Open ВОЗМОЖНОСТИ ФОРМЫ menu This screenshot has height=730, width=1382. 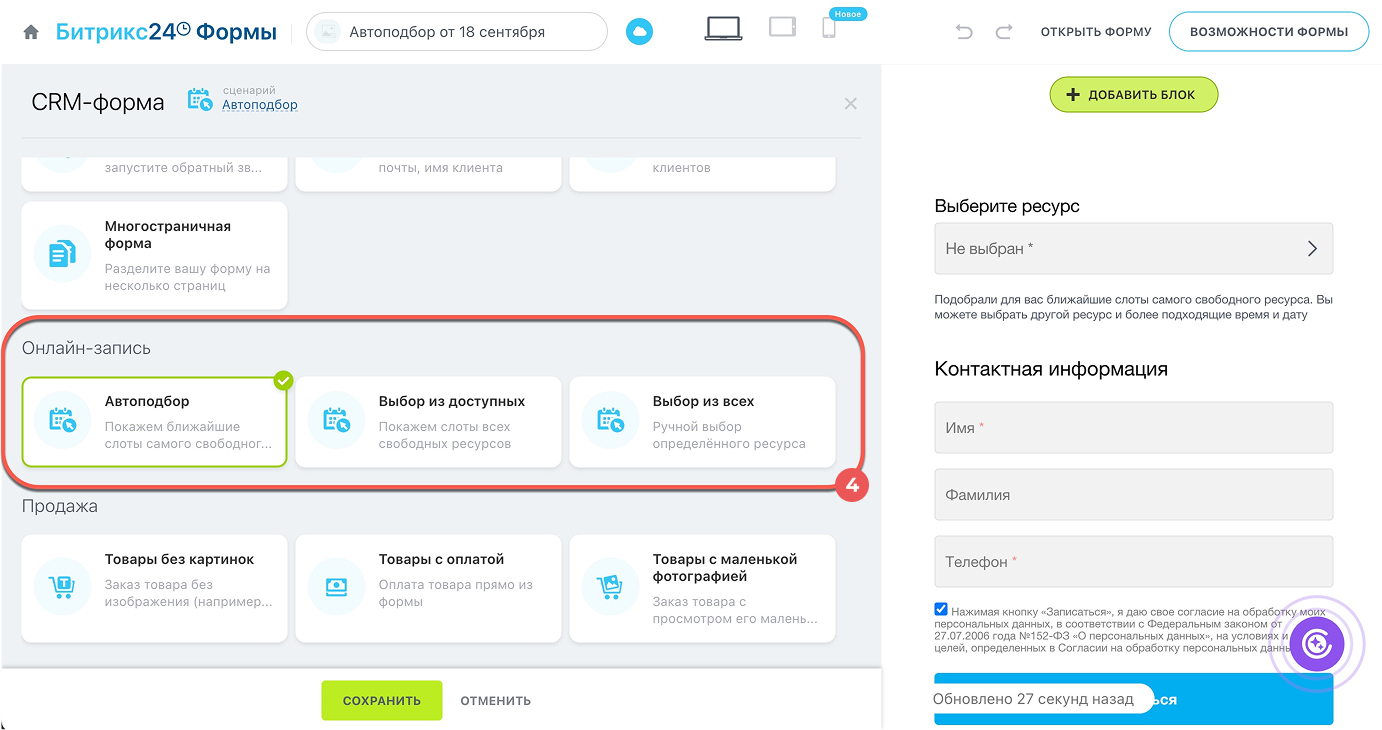[x=1268, y=32]
